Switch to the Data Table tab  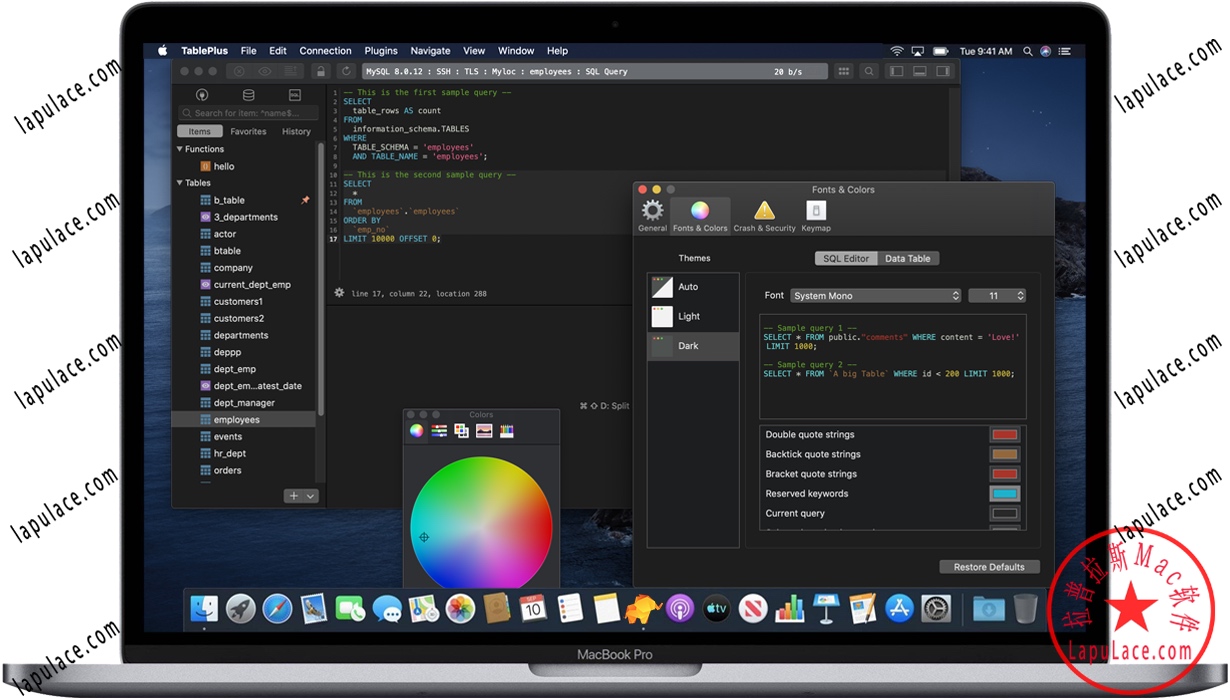click(x=908, y=258)
